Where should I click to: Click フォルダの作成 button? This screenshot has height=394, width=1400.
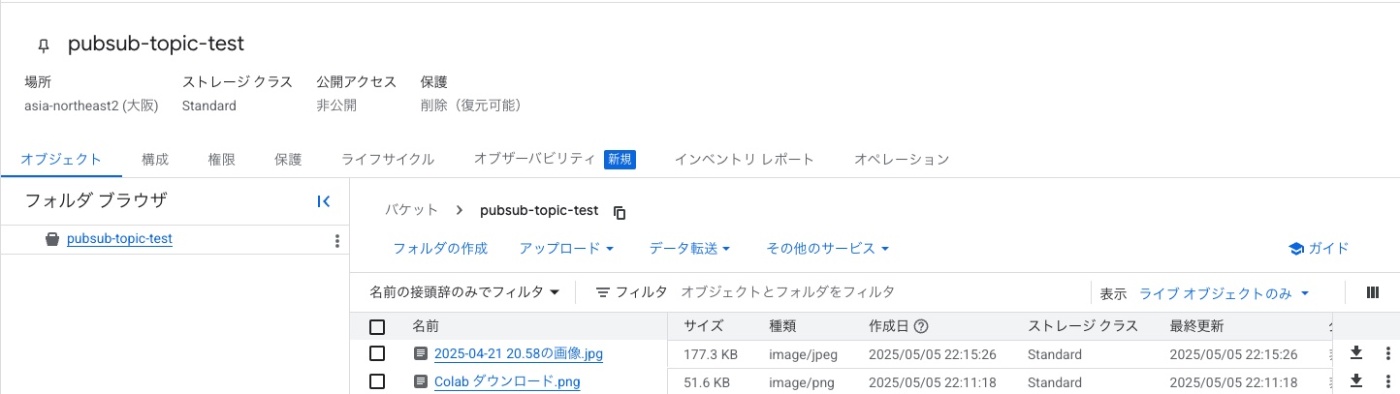coord(440,248)
